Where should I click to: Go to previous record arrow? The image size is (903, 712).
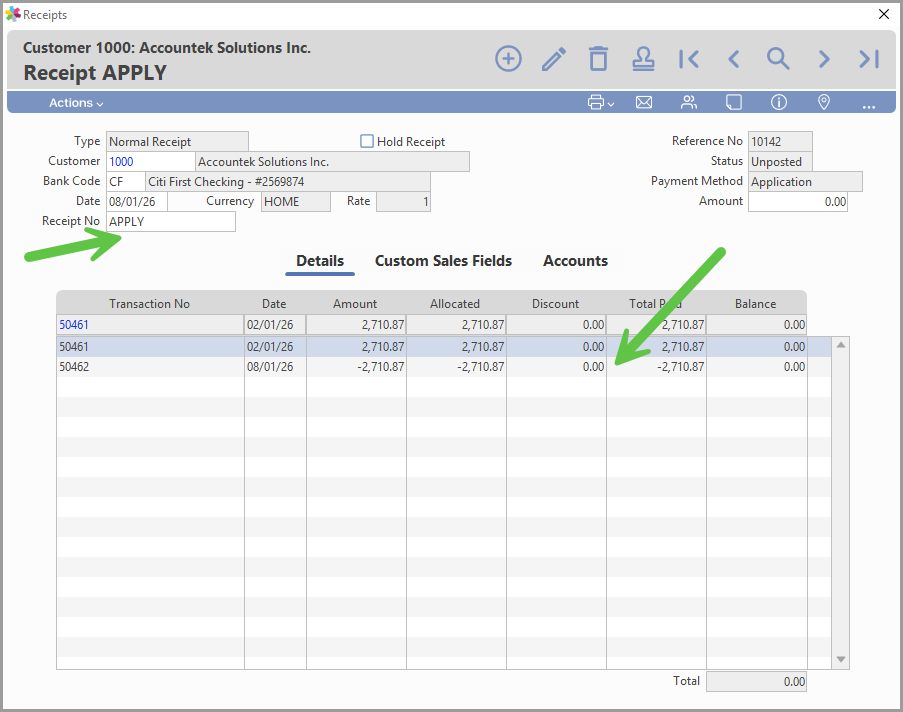click(733, 59)
